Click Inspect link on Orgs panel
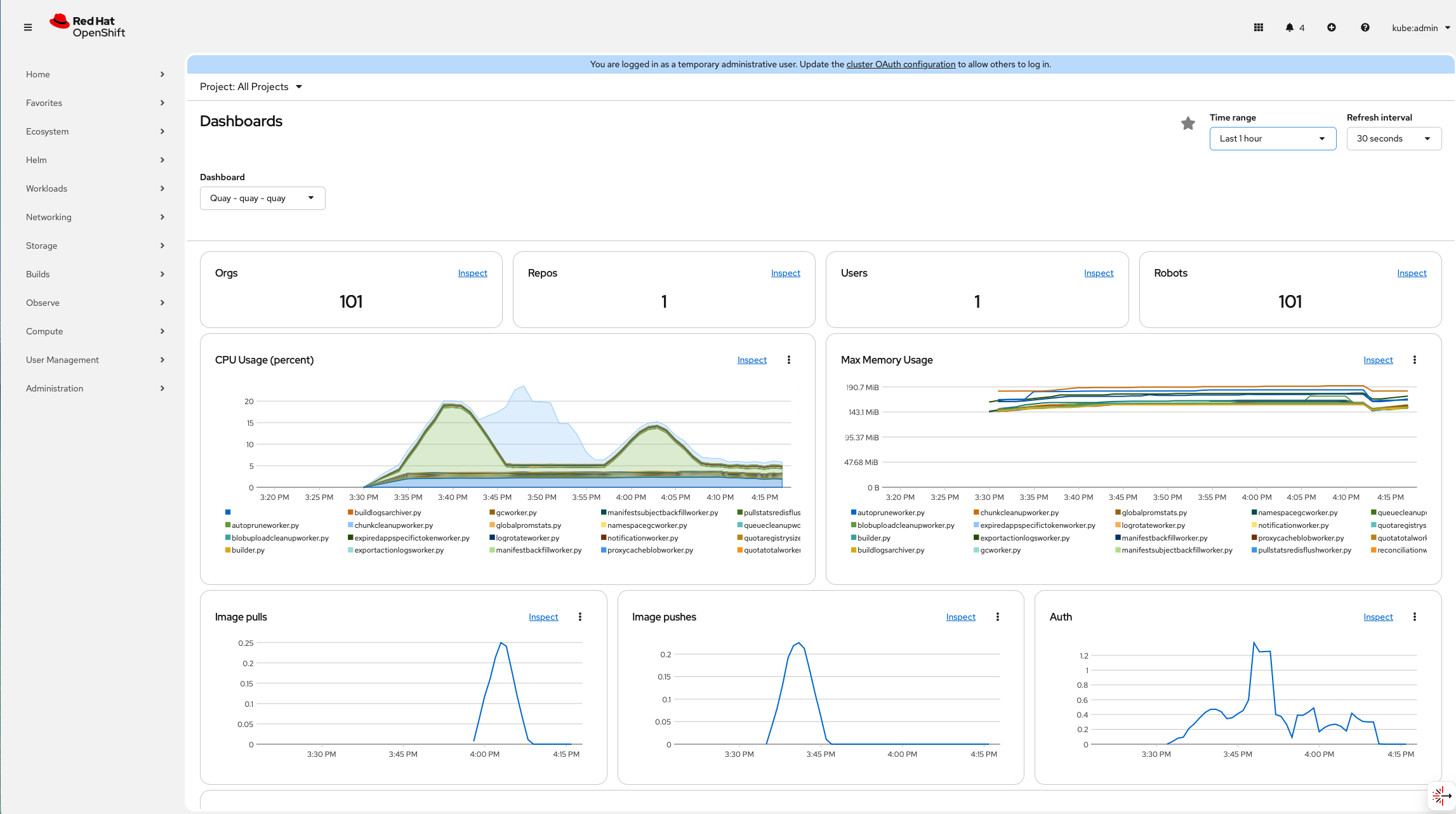 click(472, 273)
